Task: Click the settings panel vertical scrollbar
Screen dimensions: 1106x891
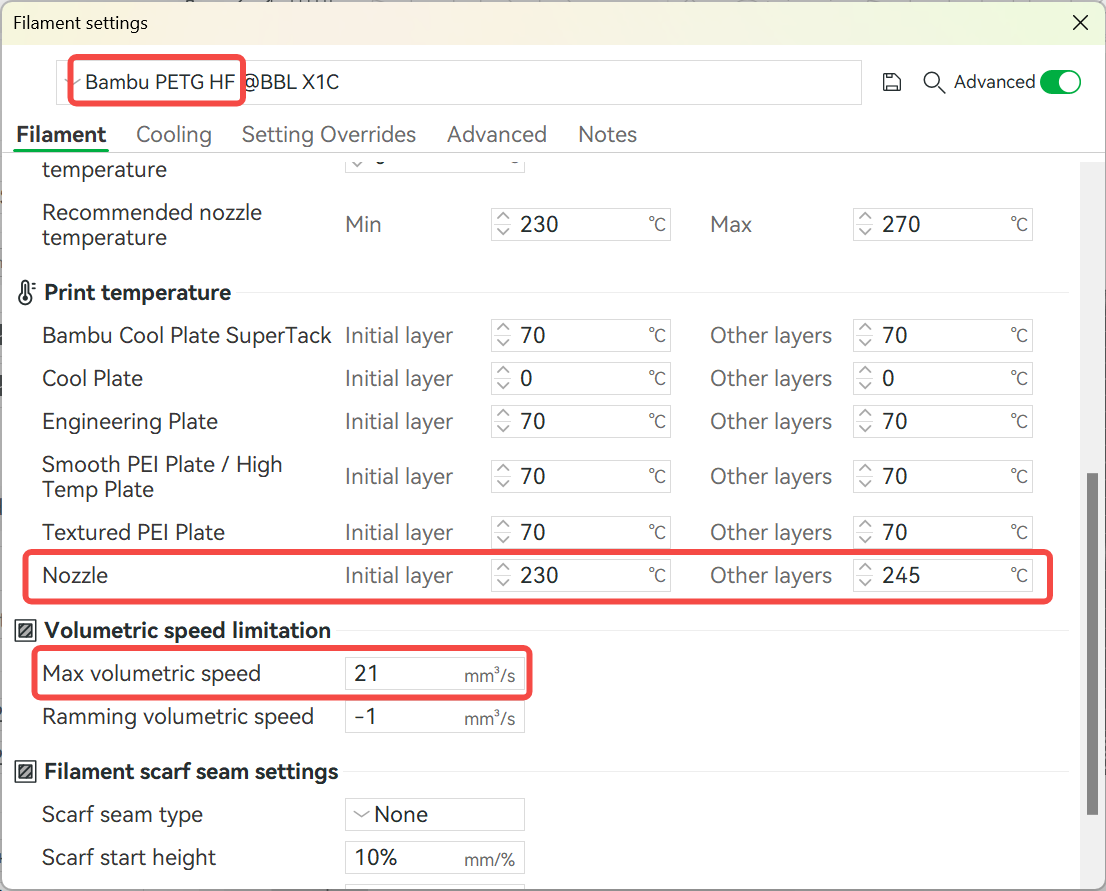Action: point(1092,643)
